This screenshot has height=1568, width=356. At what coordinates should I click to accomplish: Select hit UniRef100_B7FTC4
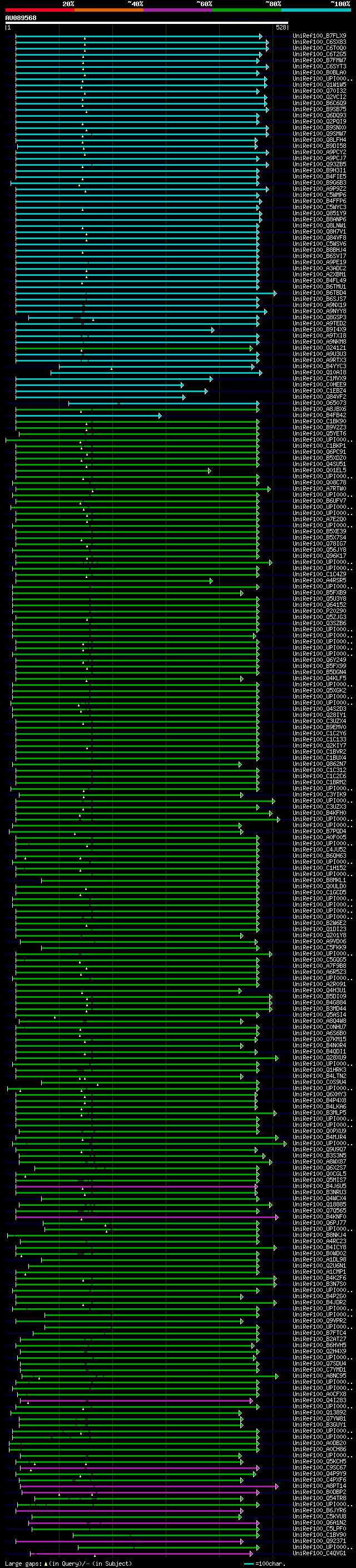319,1332
